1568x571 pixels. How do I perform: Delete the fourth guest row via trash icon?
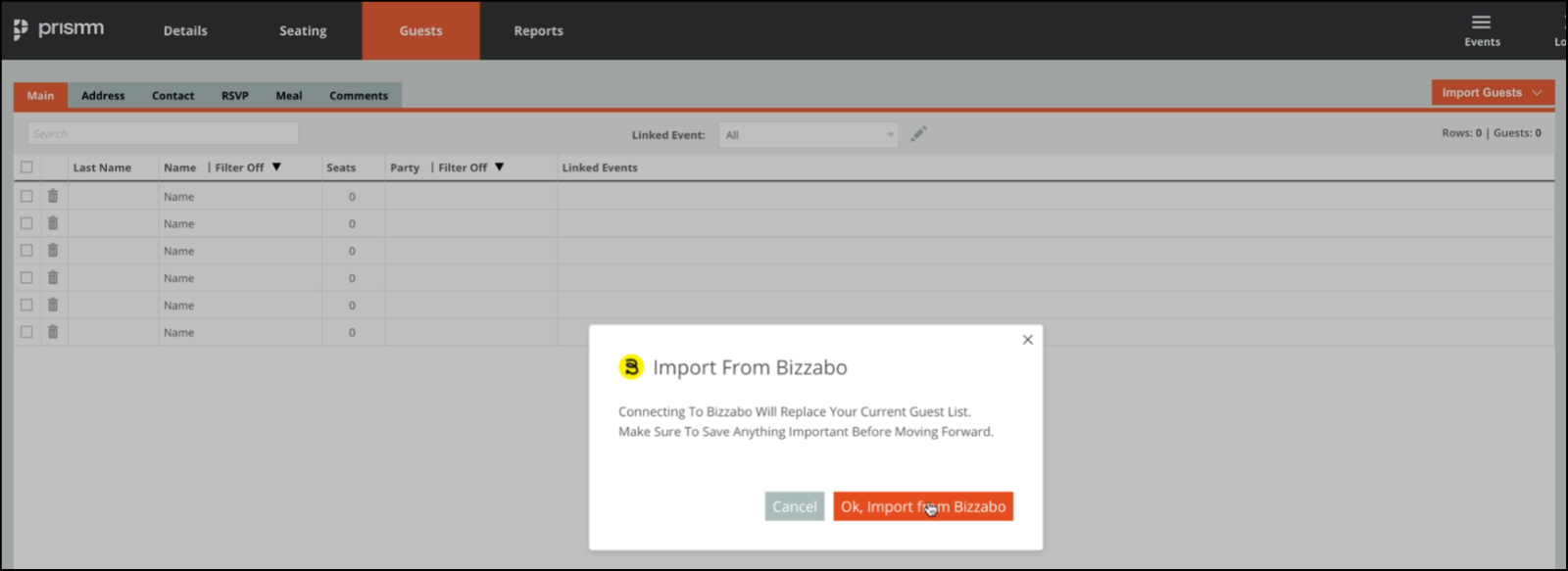53,278
